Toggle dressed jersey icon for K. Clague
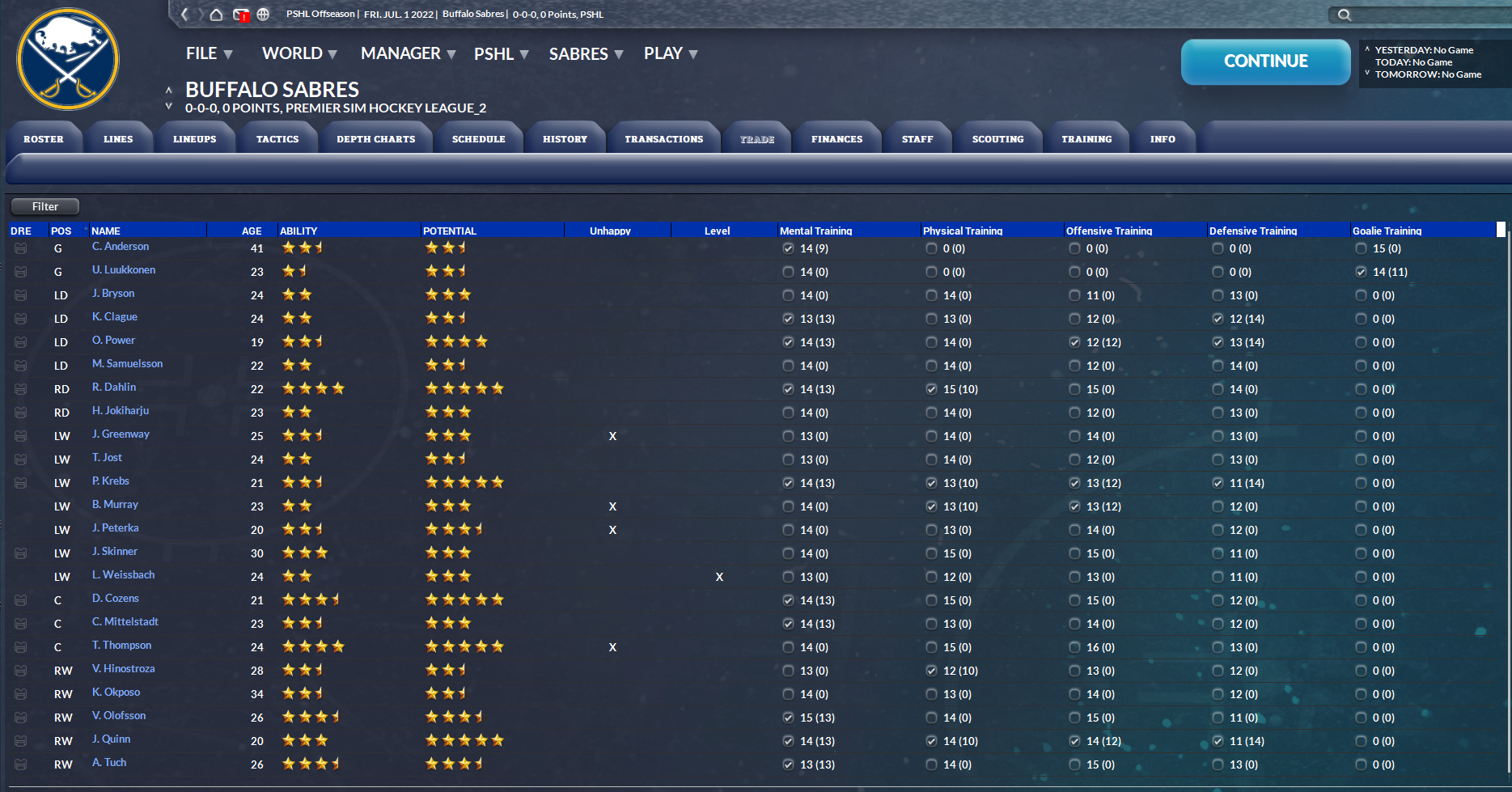The width and height of the screenshot is (1512, 792). point(21,319)
